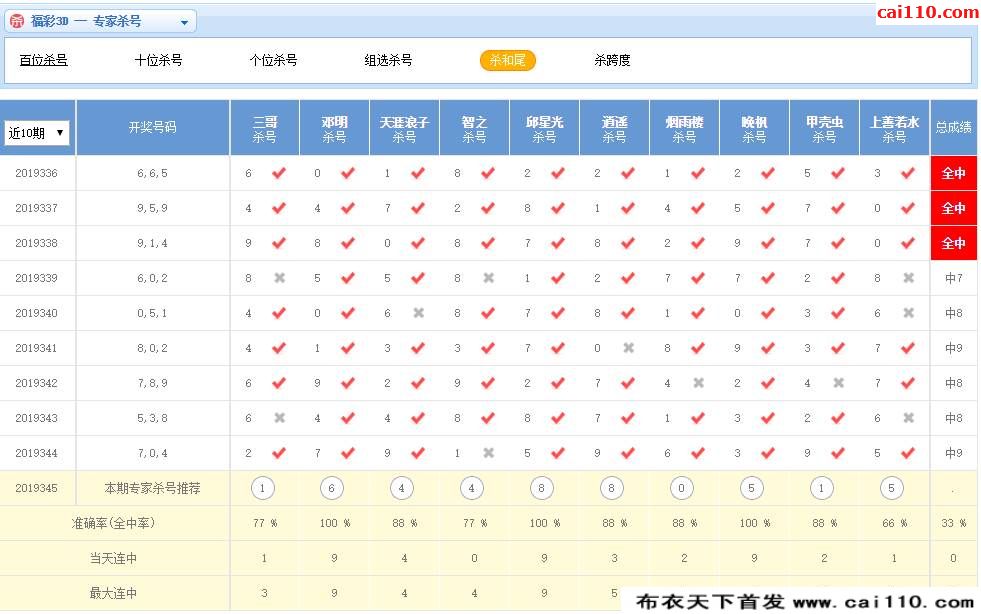
Task: Click 33 % total accuracy value
Action: click(x=954, y=523)
